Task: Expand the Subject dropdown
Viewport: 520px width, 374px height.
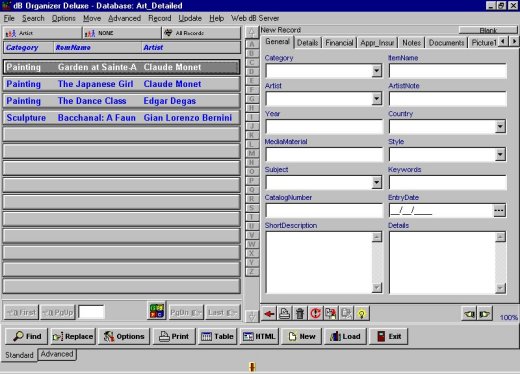Action: pos(377,182)
